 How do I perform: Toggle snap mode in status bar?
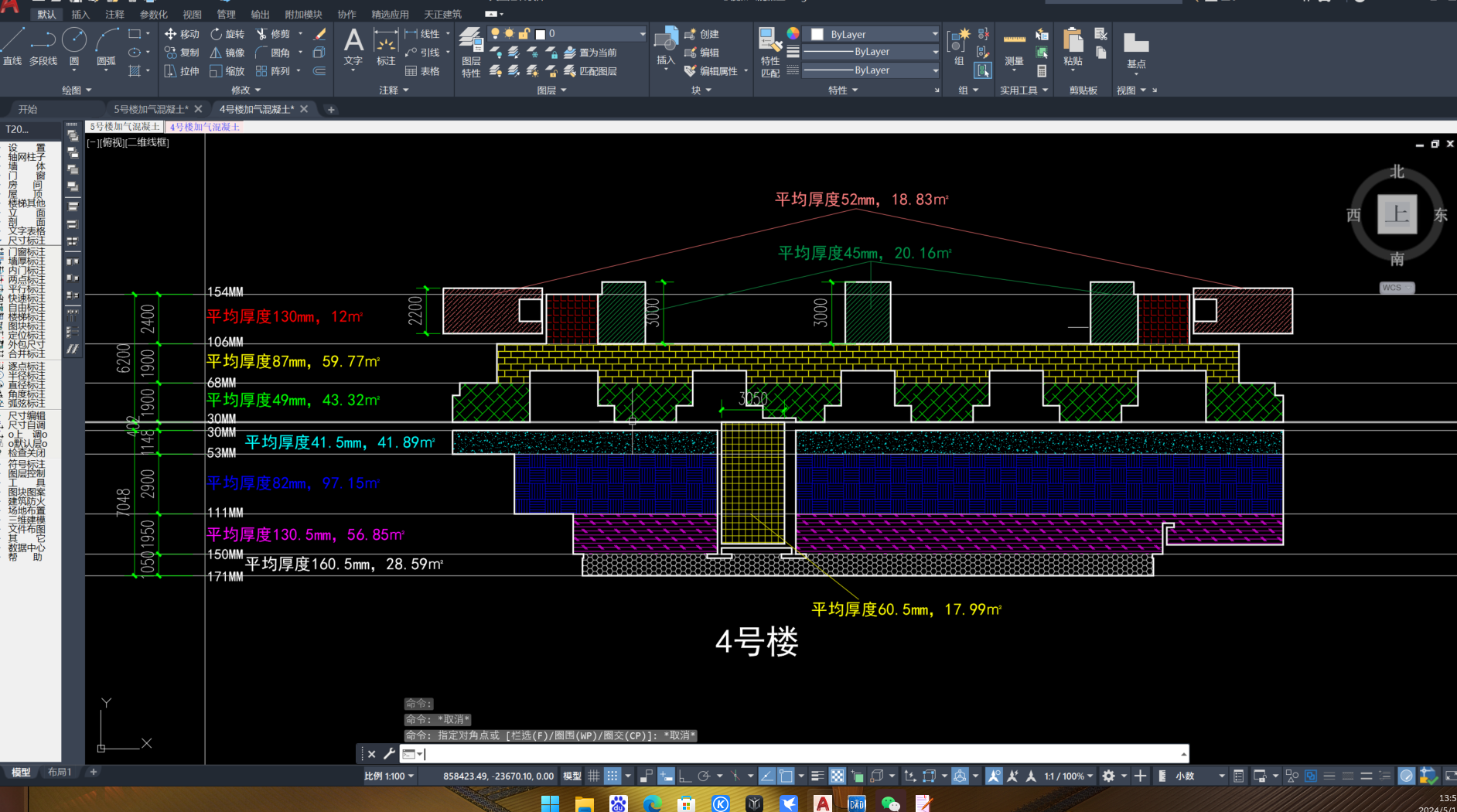coord(612,776)
